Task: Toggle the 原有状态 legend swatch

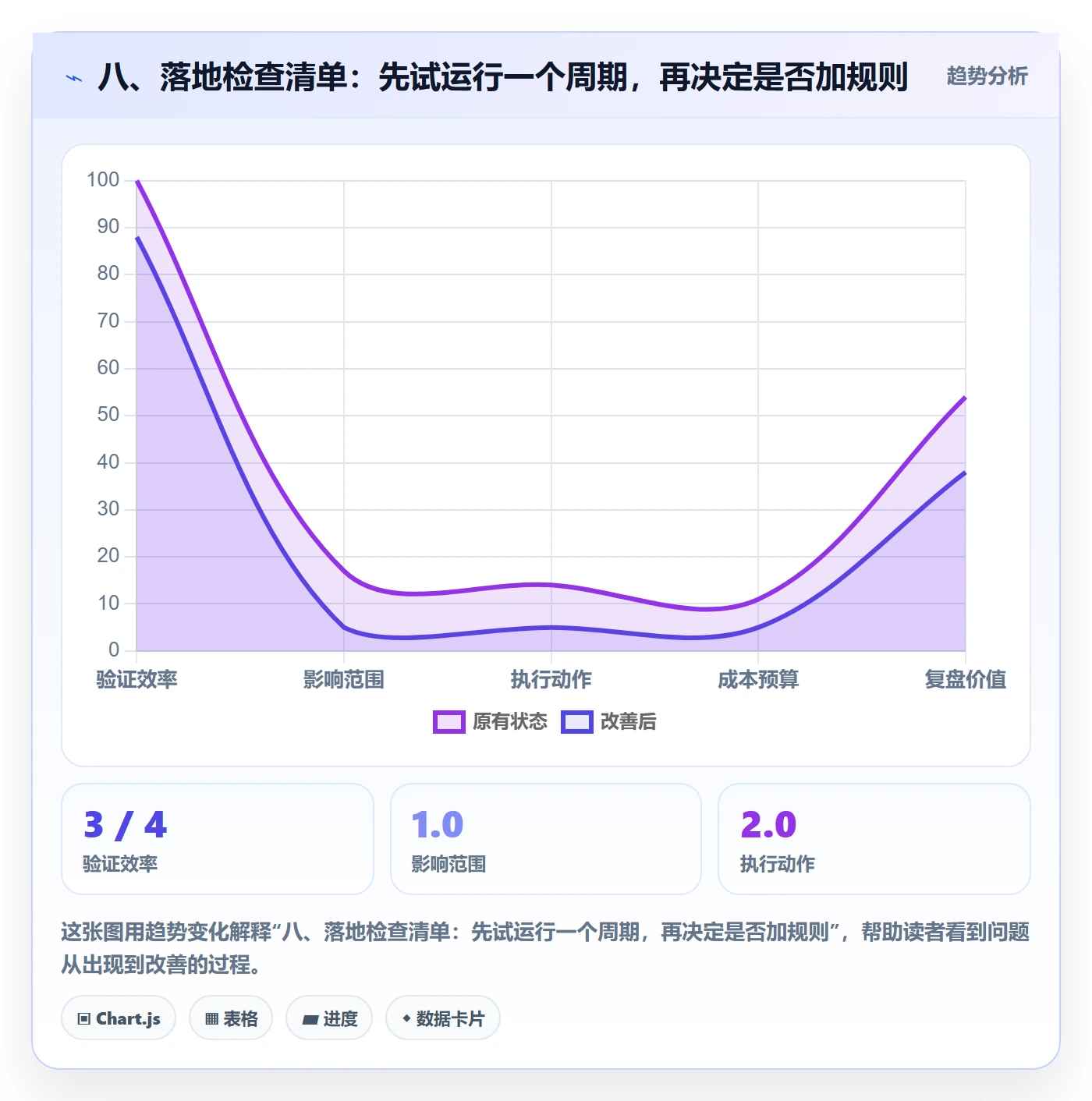Action: 449,722
